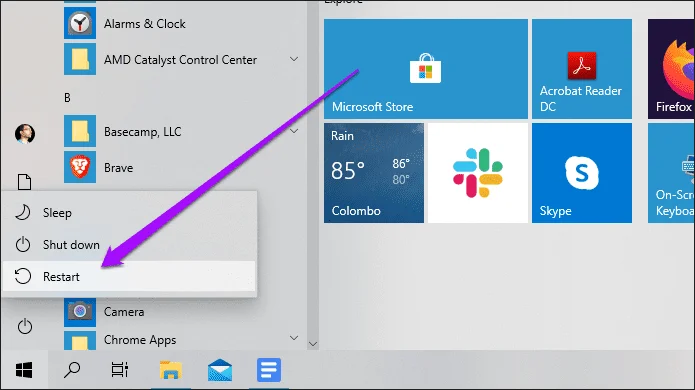The image size is (695, 390).
Task: Open Mail app from taskbar
Action: [220, 370]
